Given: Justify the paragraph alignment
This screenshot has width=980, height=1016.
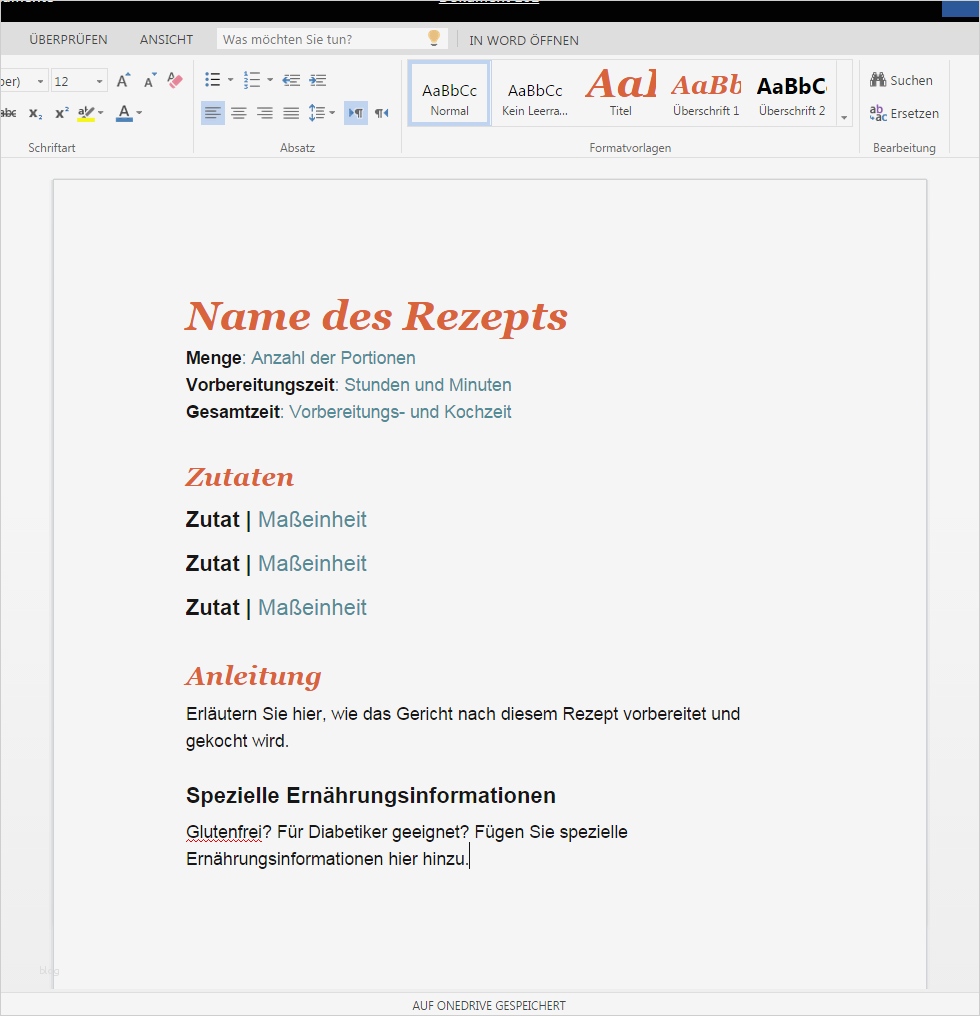Looking at the screenshot, I should pos(290,113).
